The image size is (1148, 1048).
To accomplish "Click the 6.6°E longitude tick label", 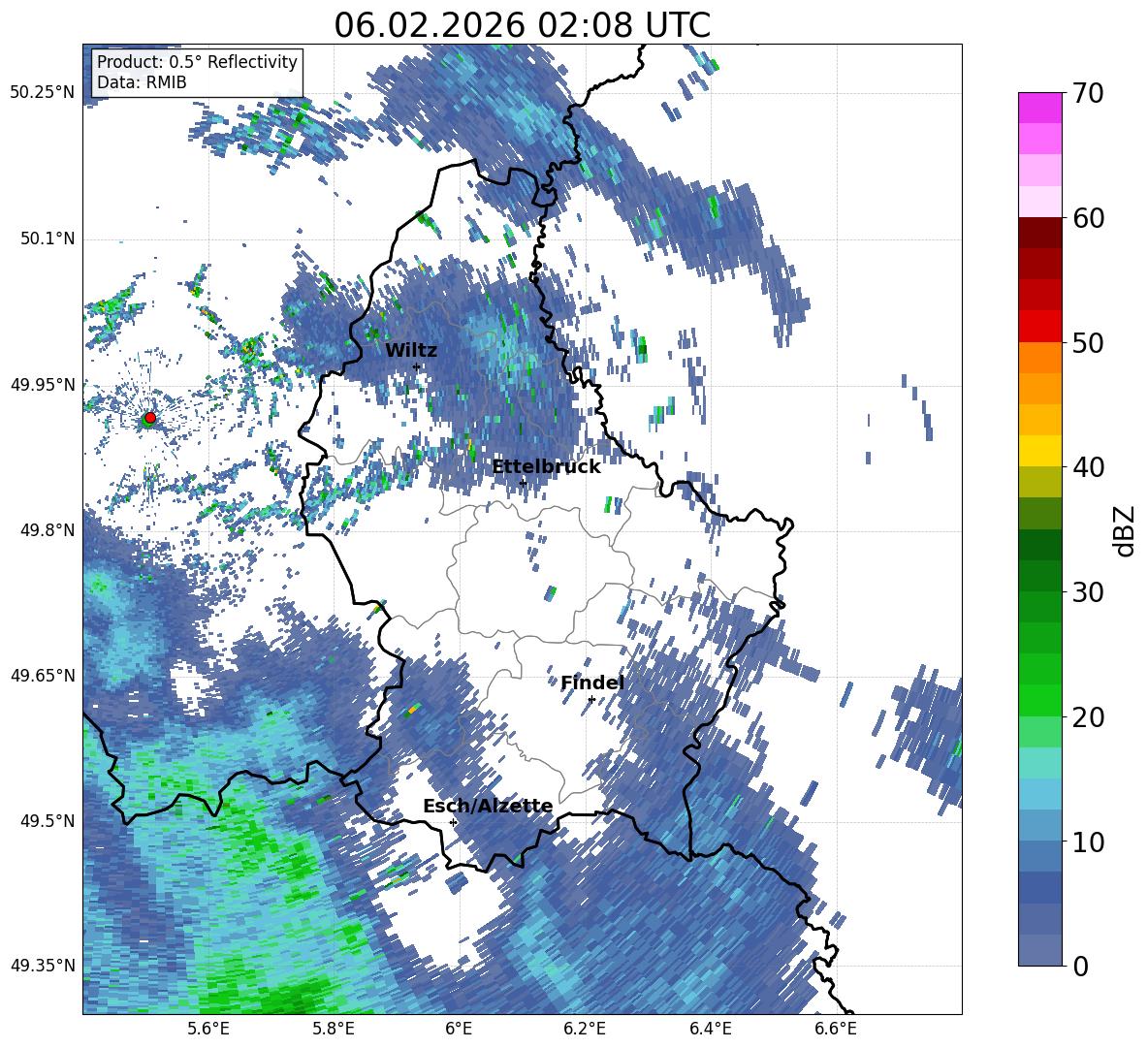I will pos(836,1030).
